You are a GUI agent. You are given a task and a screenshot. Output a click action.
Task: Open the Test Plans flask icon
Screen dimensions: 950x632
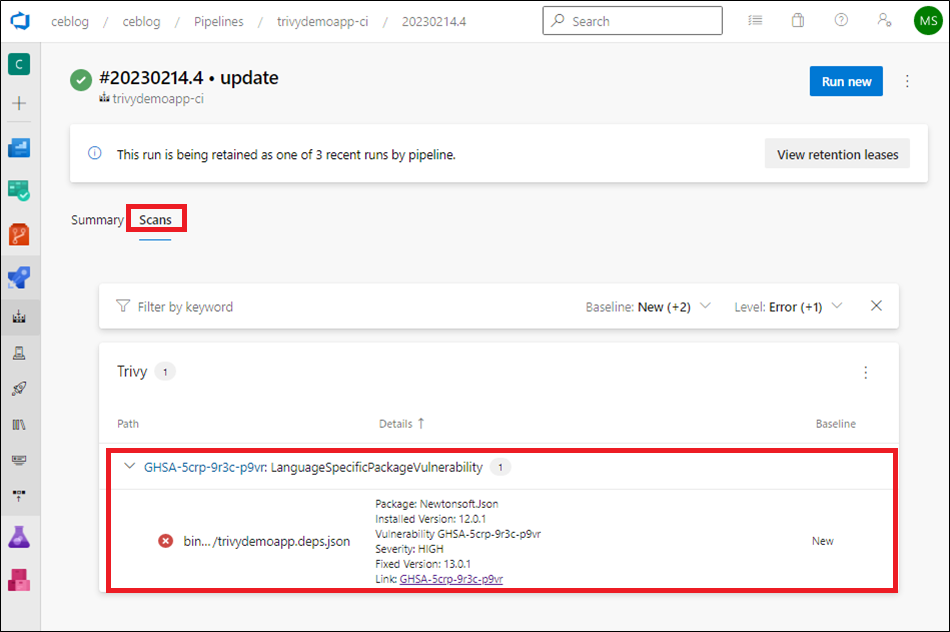click(x=19, y=537)
